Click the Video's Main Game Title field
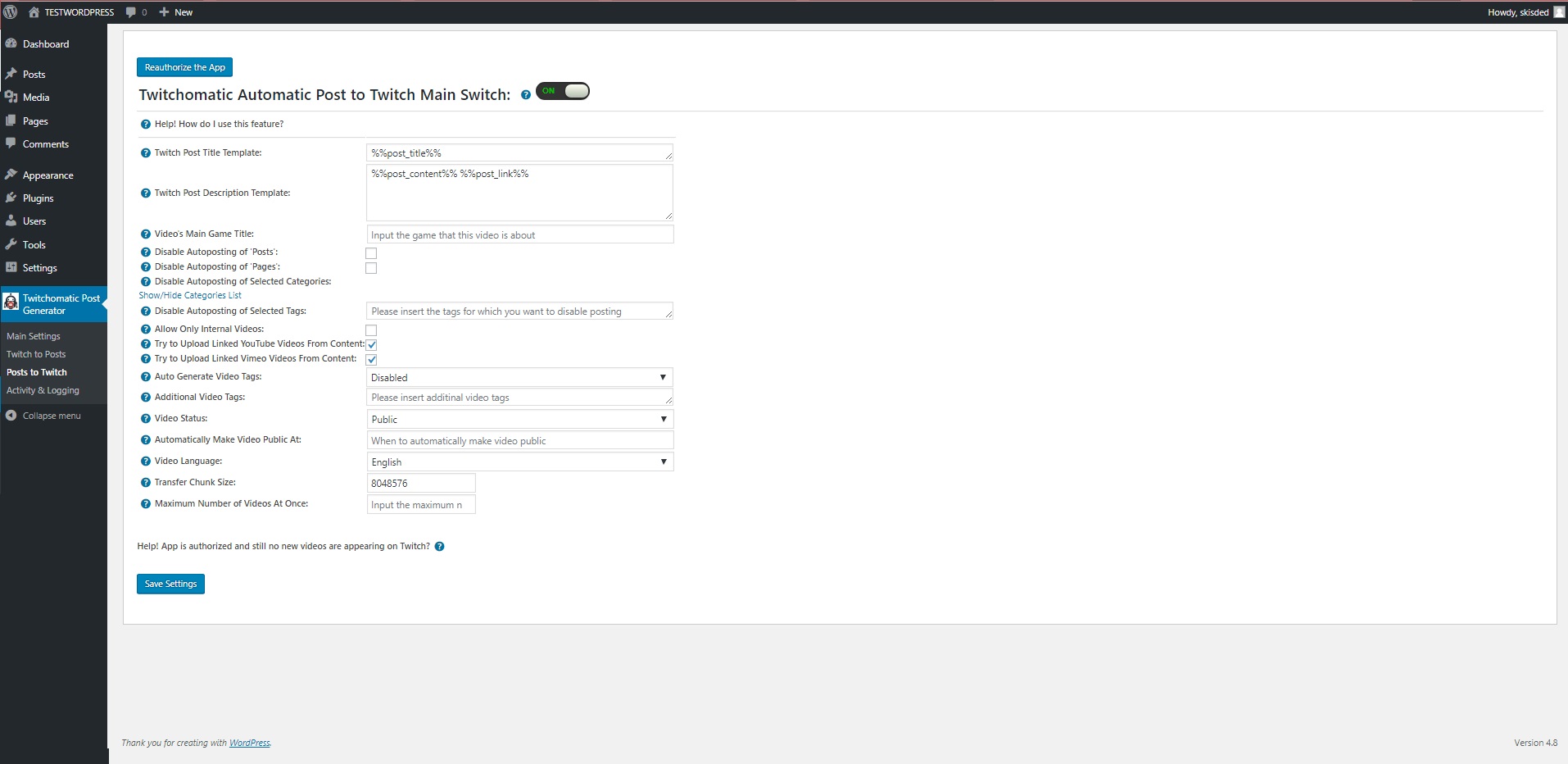Image resolution: width=1568 pixels, height=764 pixels. (520, 234)
